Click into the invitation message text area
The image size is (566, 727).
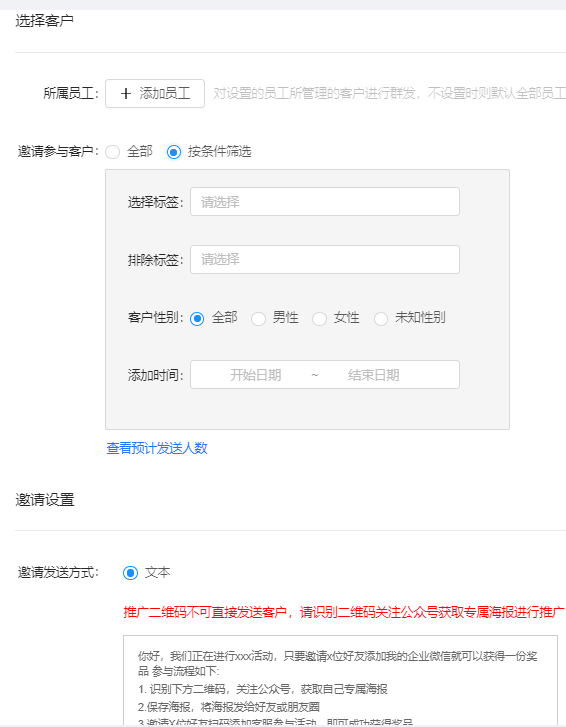click(340, 680)
